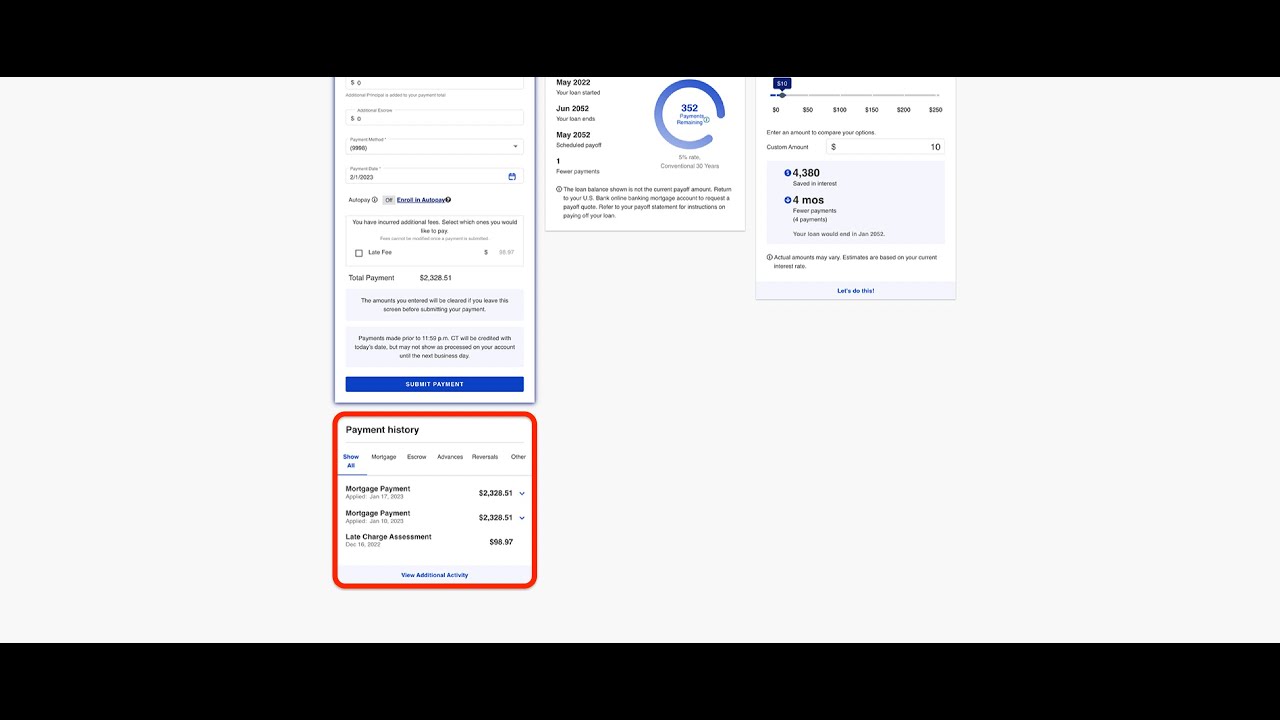This screenshot has height=720, width=1280.
Task: Switch to the Other history tab
Action: (518, 457)
